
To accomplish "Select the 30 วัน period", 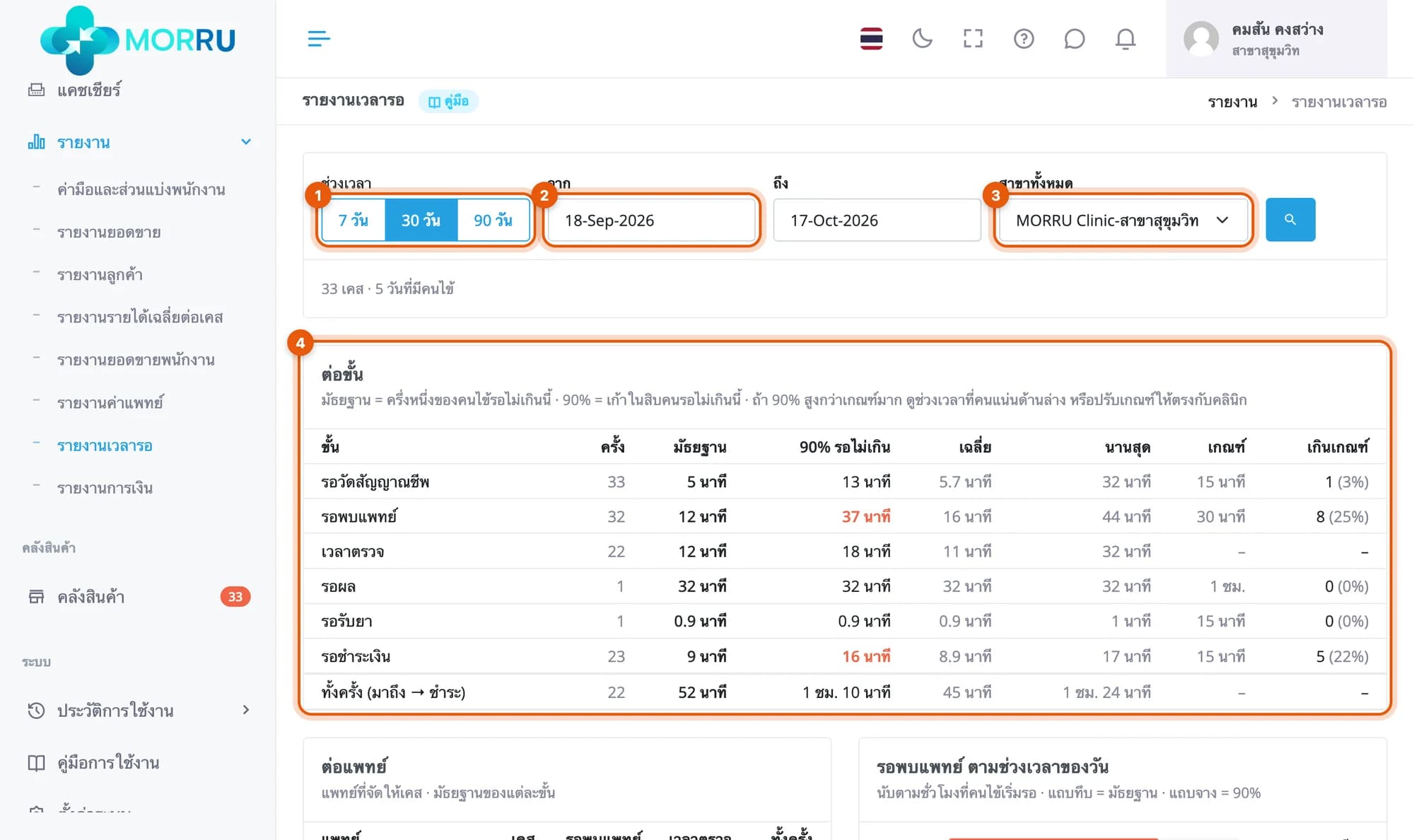I will pyautogui.click(x=421, y=220).
